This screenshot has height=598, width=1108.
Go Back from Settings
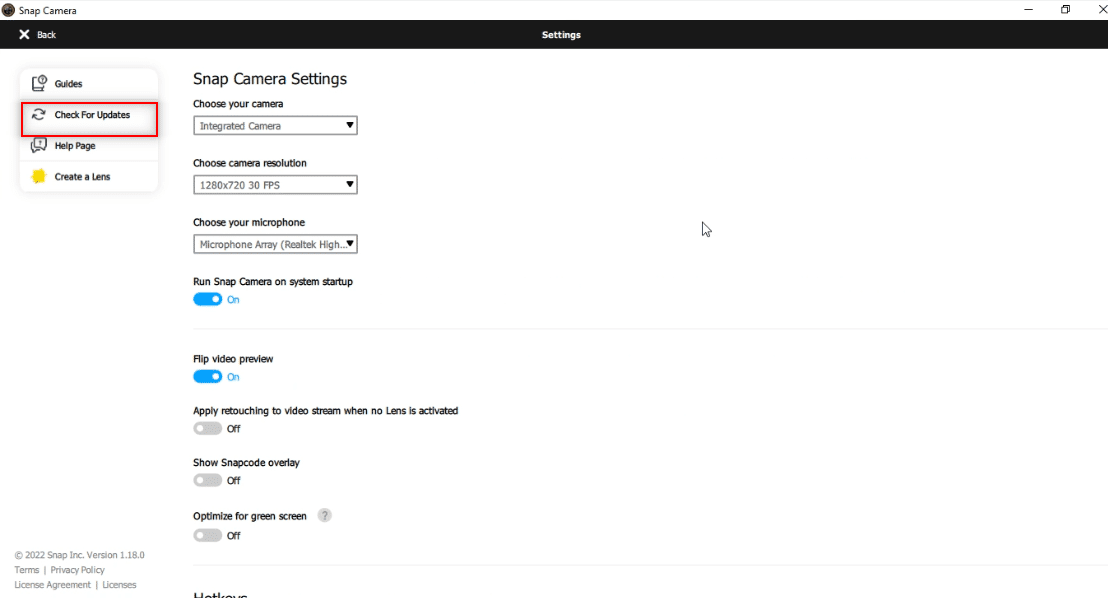[x=37, y=35]
